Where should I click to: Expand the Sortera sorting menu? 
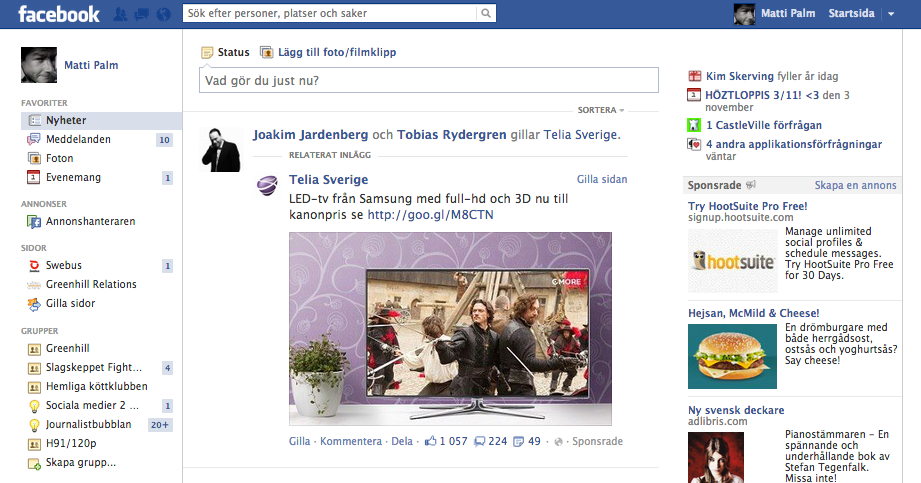(x=600, y=110)
